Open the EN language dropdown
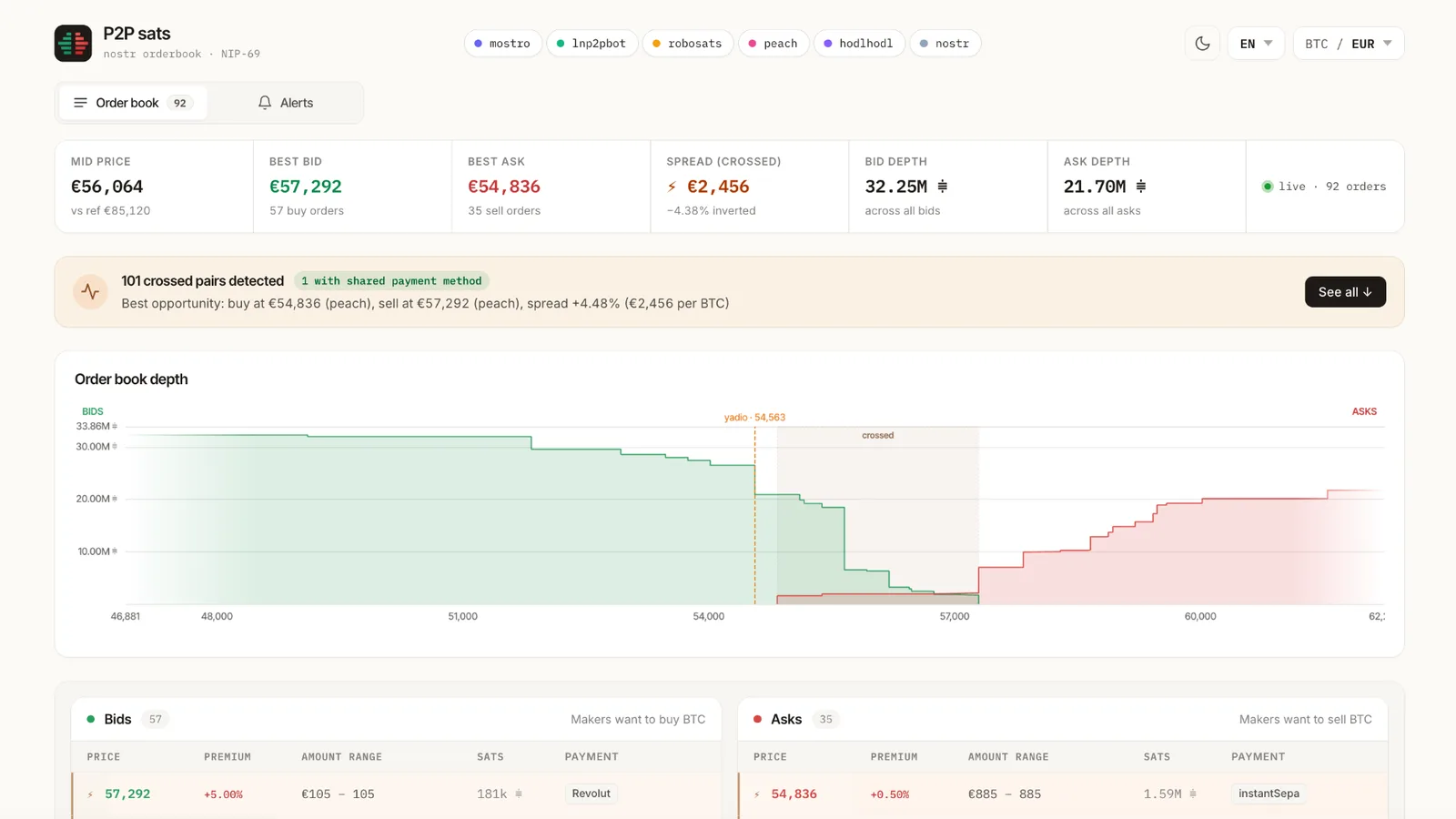The image size is (1456, 819). 1256,44
